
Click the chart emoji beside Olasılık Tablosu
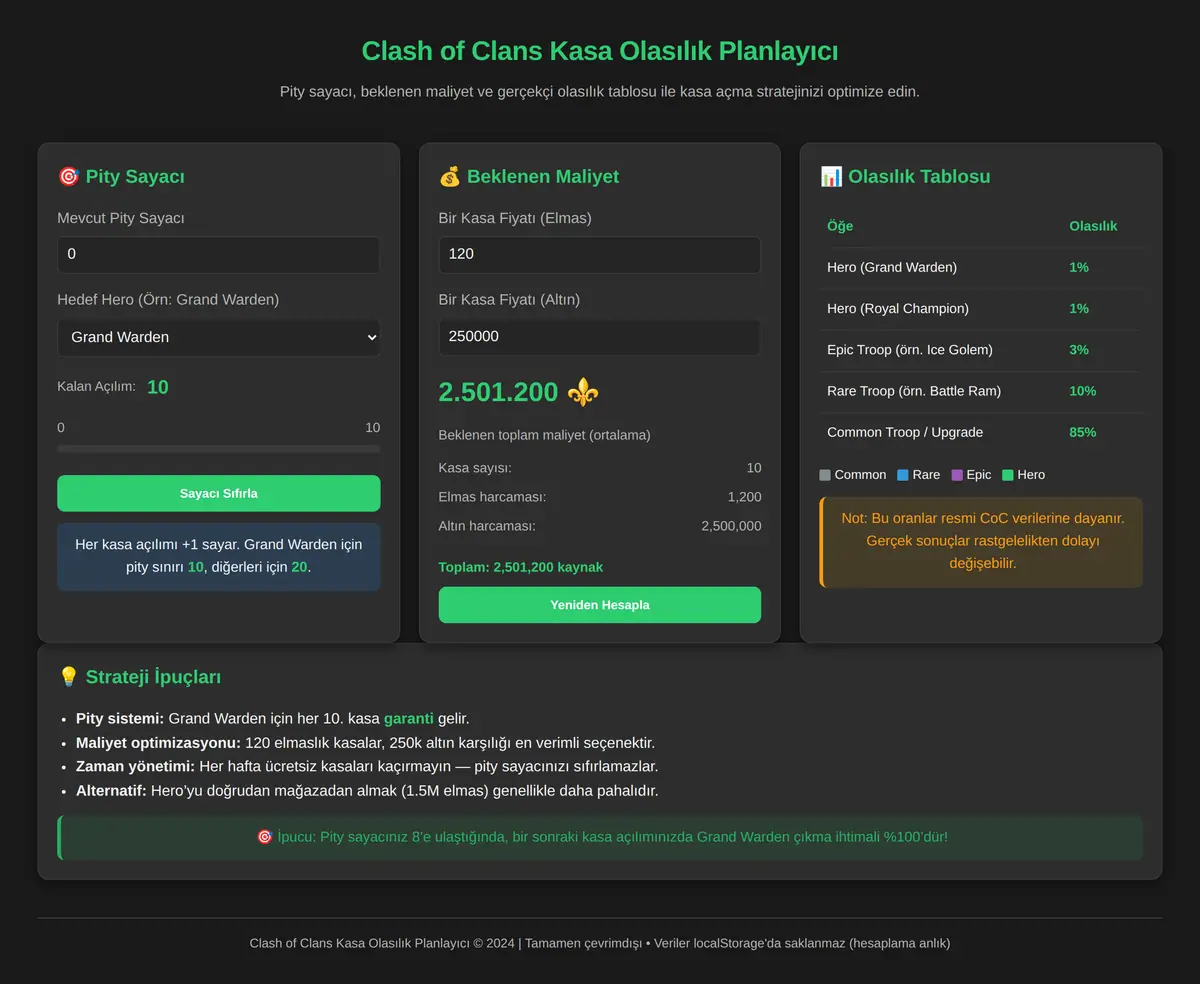[x=831, y=177]
